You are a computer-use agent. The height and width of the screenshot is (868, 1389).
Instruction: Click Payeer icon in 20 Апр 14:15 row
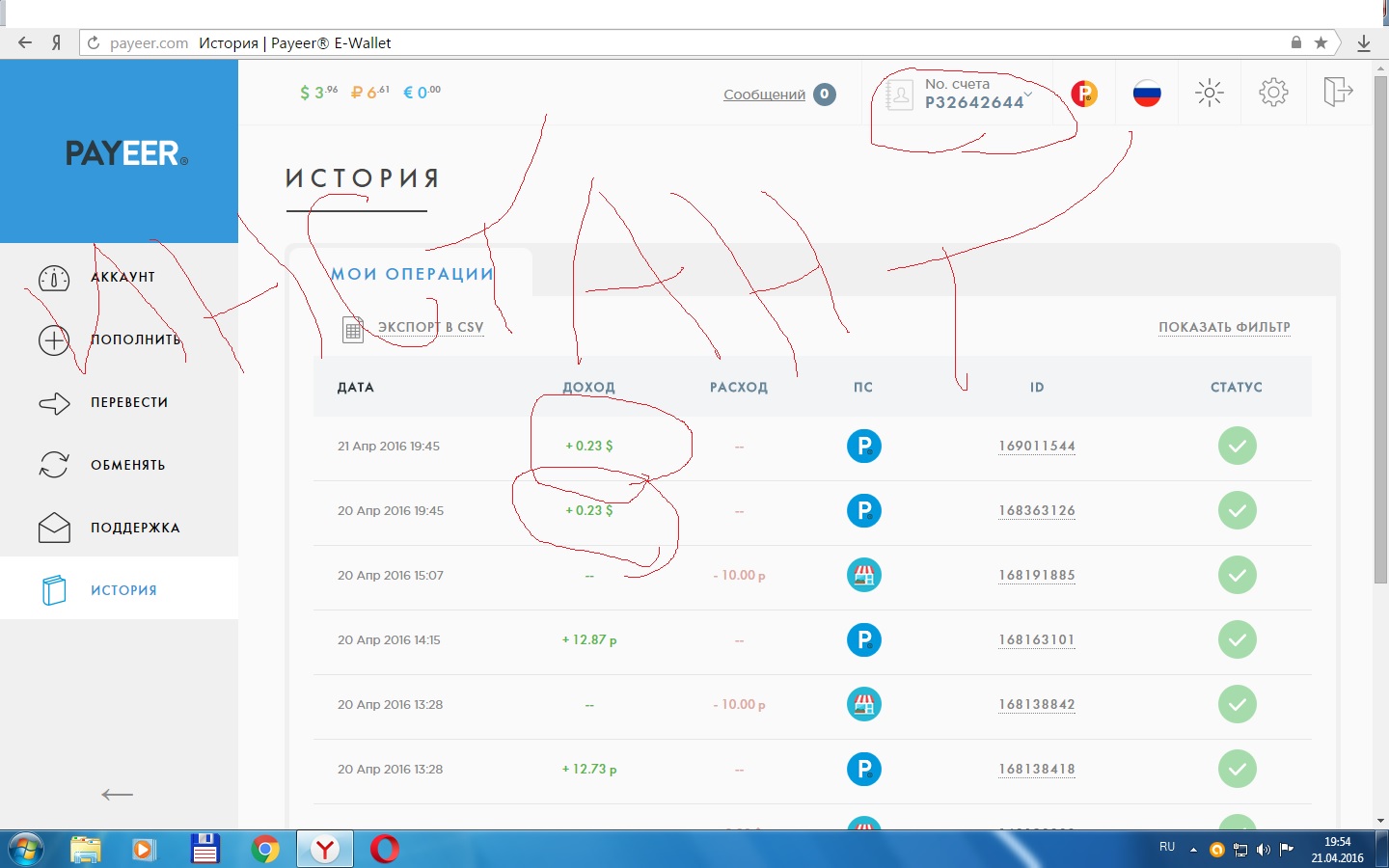(864, 639)
